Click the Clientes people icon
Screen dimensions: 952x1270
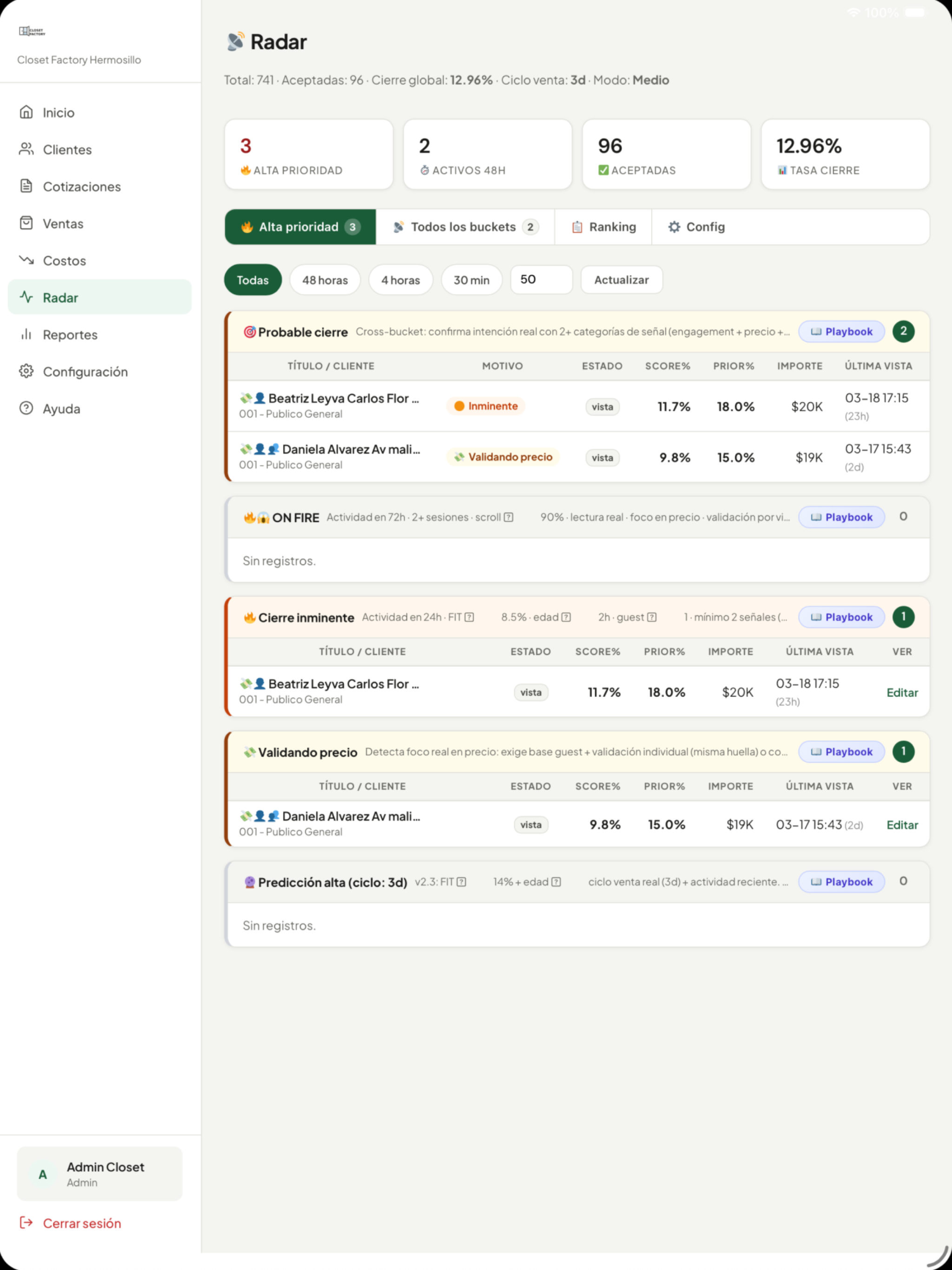(26, 149)
